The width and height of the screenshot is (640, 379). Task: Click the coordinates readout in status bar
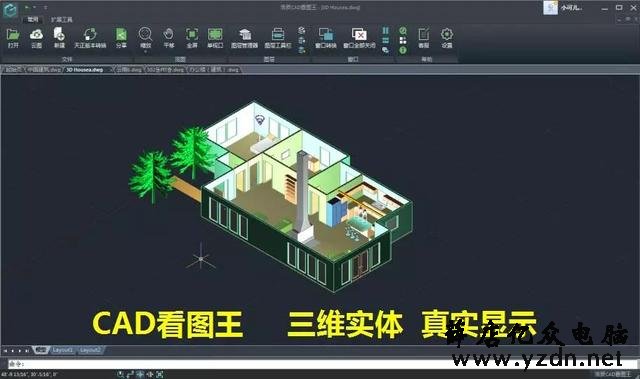pyautogui.click(x=29, y=374)
